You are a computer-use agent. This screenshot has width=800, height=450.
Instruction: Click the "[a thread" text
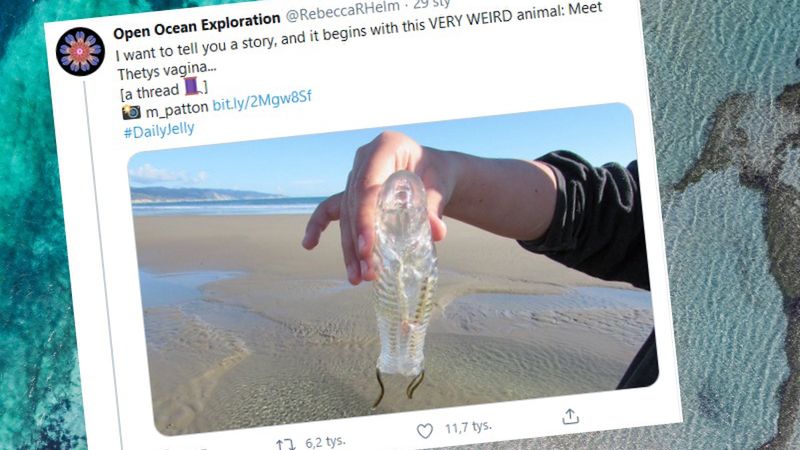click(x=150, y=92)
